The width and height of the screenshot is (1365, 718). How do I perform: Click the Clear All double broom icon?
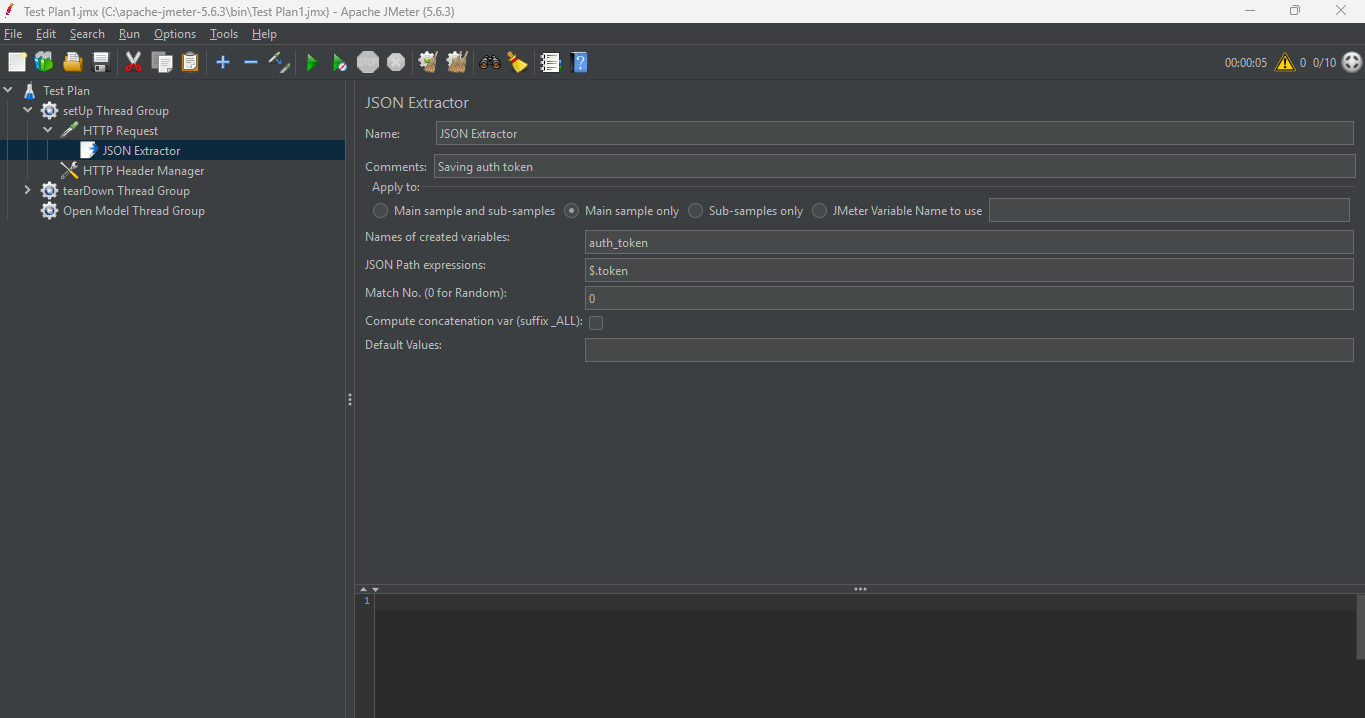(x=457, y=62)
